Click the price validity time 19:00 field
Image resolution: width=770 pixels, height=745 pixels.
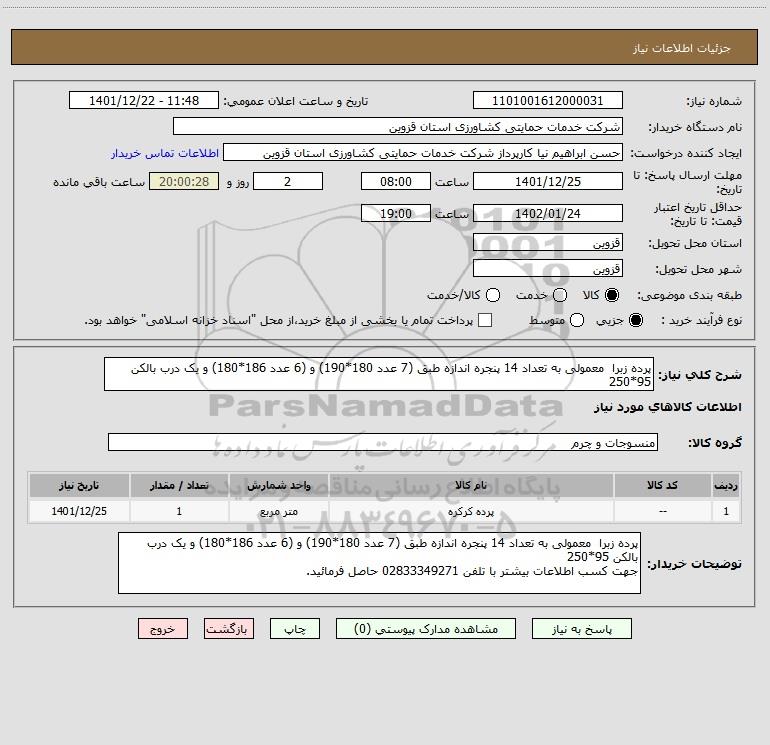(x=396, y=213)
